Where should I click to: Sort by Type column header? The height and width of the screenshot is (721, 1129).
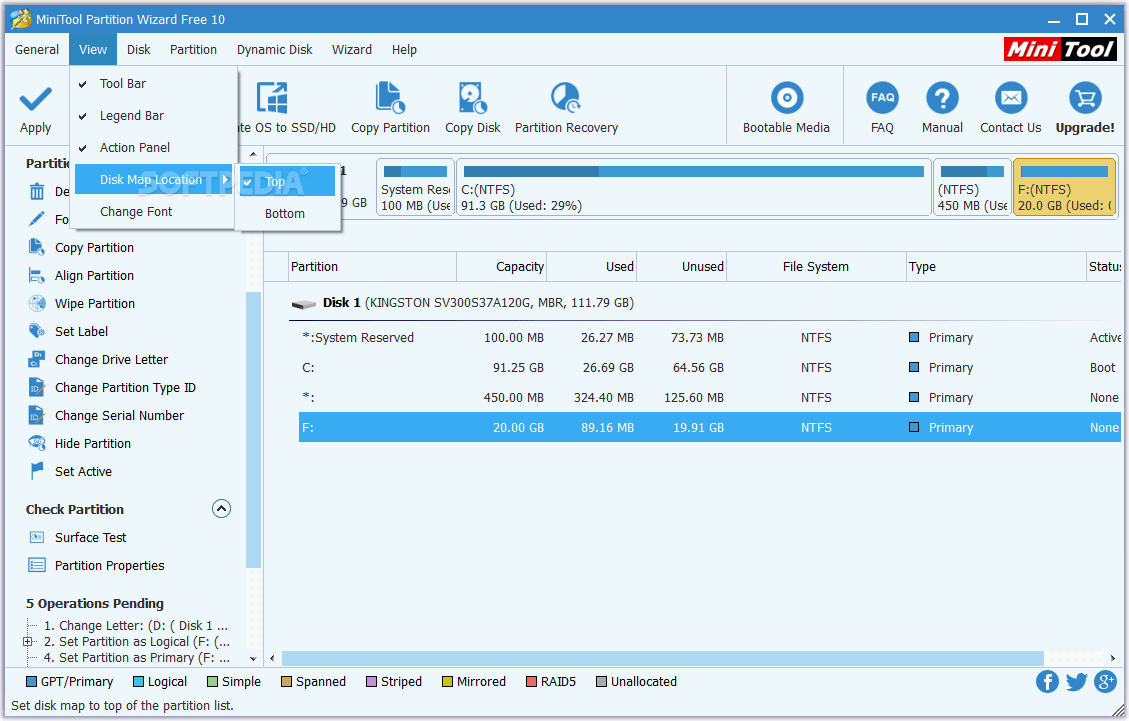[x=996, y=267]
